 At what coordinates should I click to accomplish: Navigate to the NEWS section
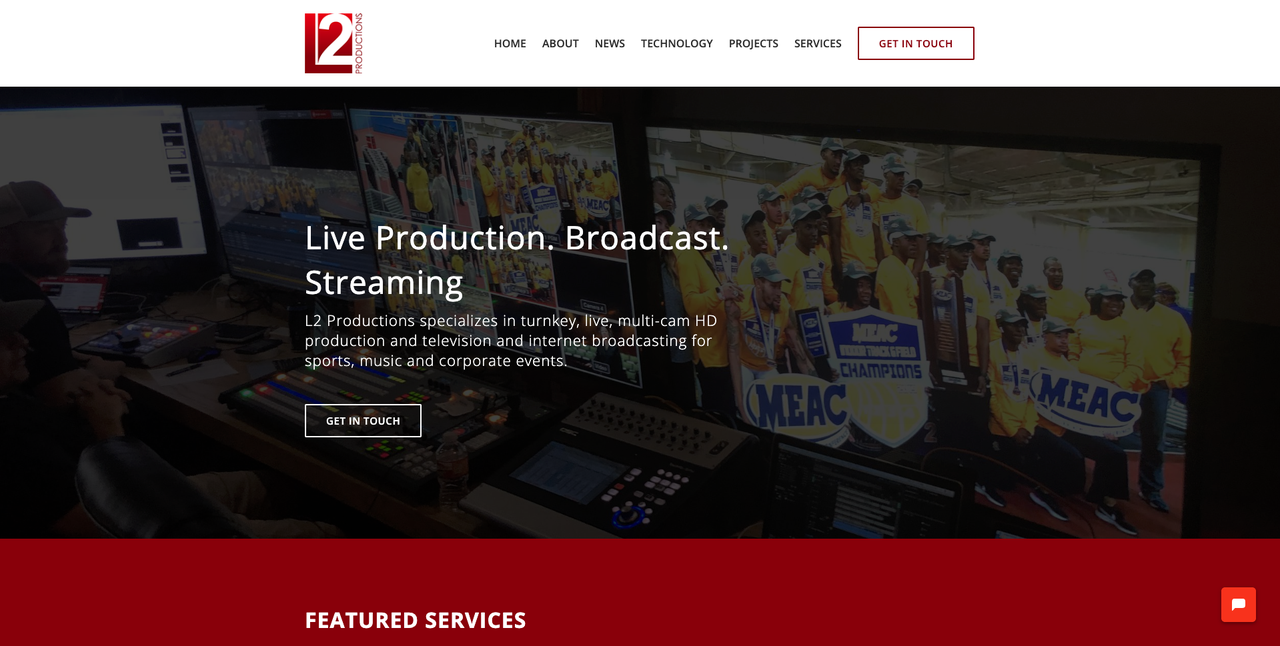610,43
